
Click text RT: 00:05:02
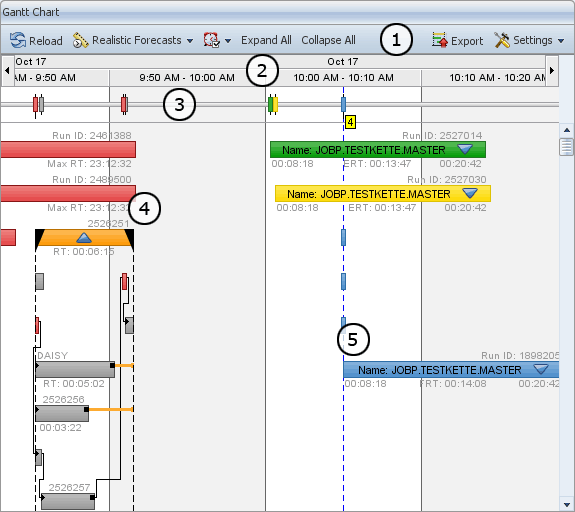(74, 384)
